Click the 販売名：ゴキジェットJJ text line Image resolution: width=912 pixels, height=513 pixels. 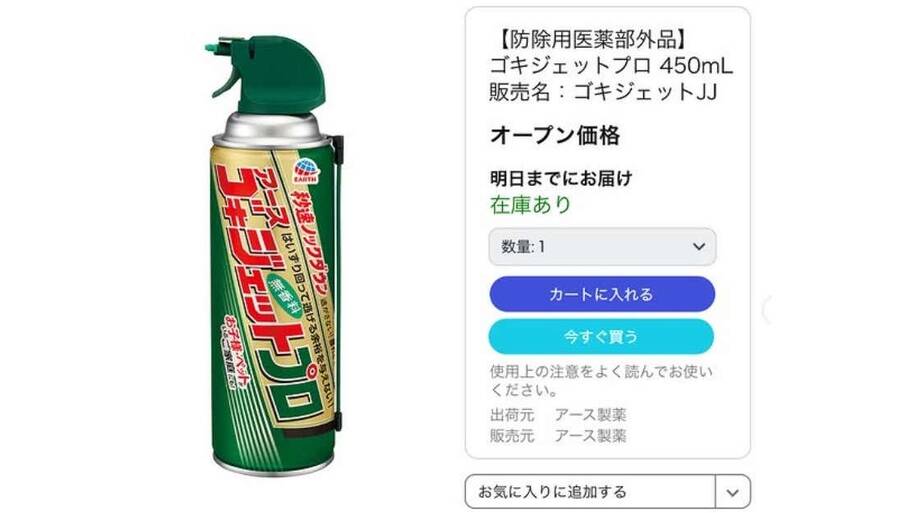click(603, 92)
